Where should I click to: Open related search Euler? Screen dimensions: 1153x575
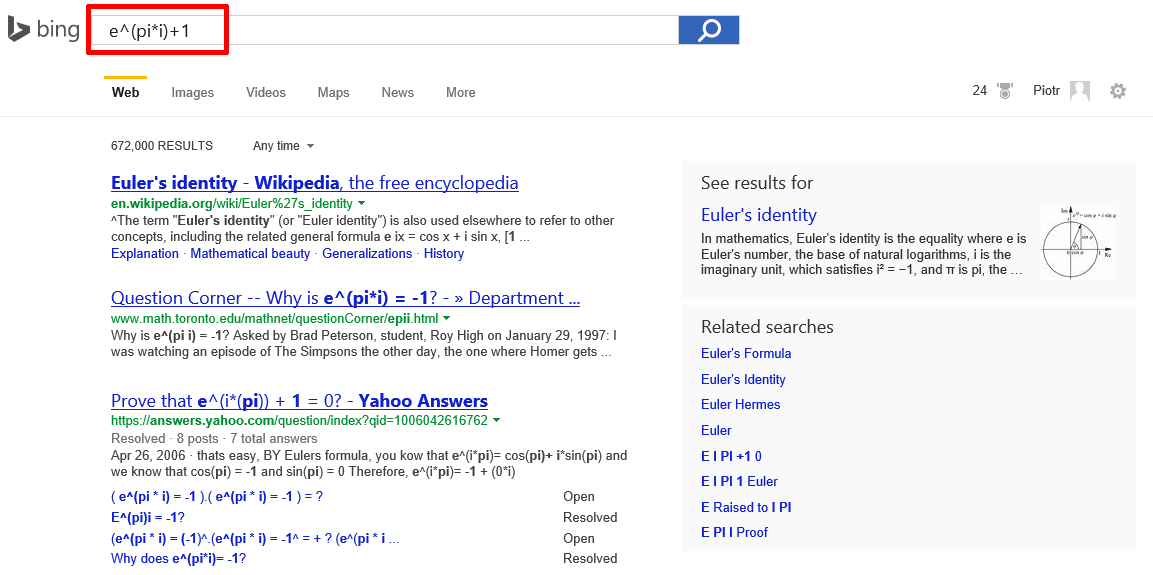pos(716,430)
